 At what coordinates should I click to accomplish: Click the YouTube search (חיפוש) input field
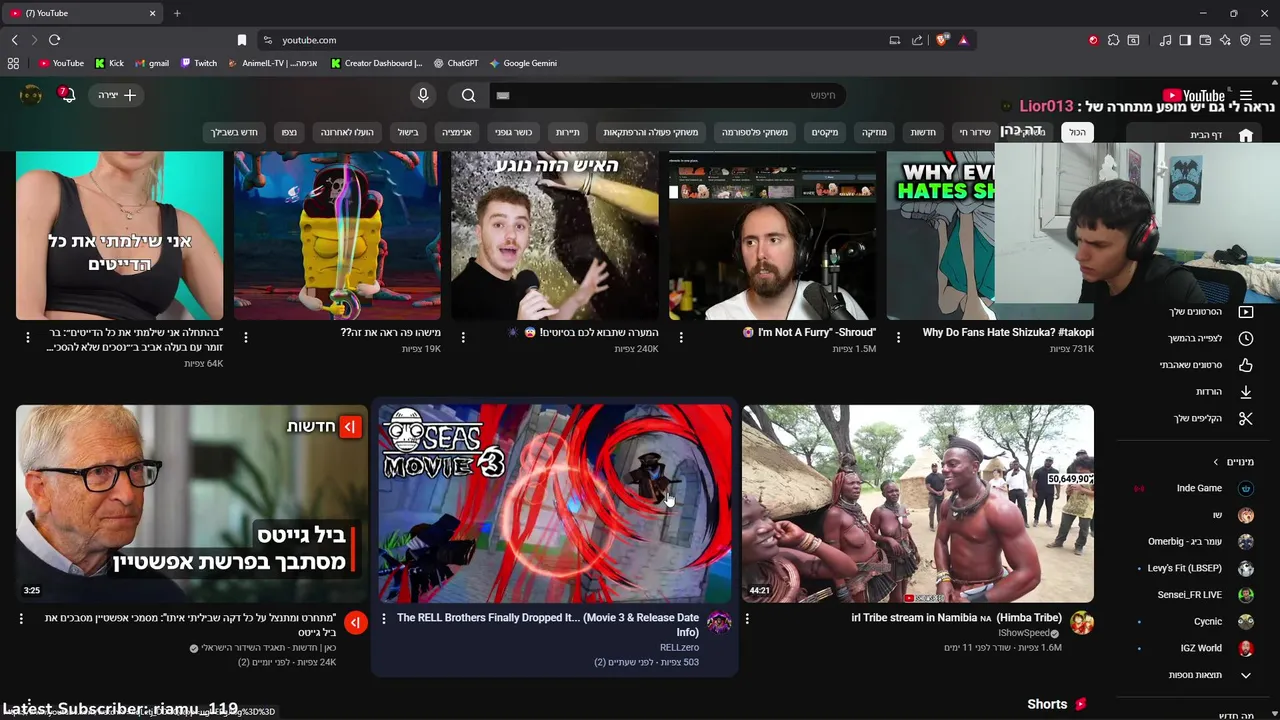point(667,95)
